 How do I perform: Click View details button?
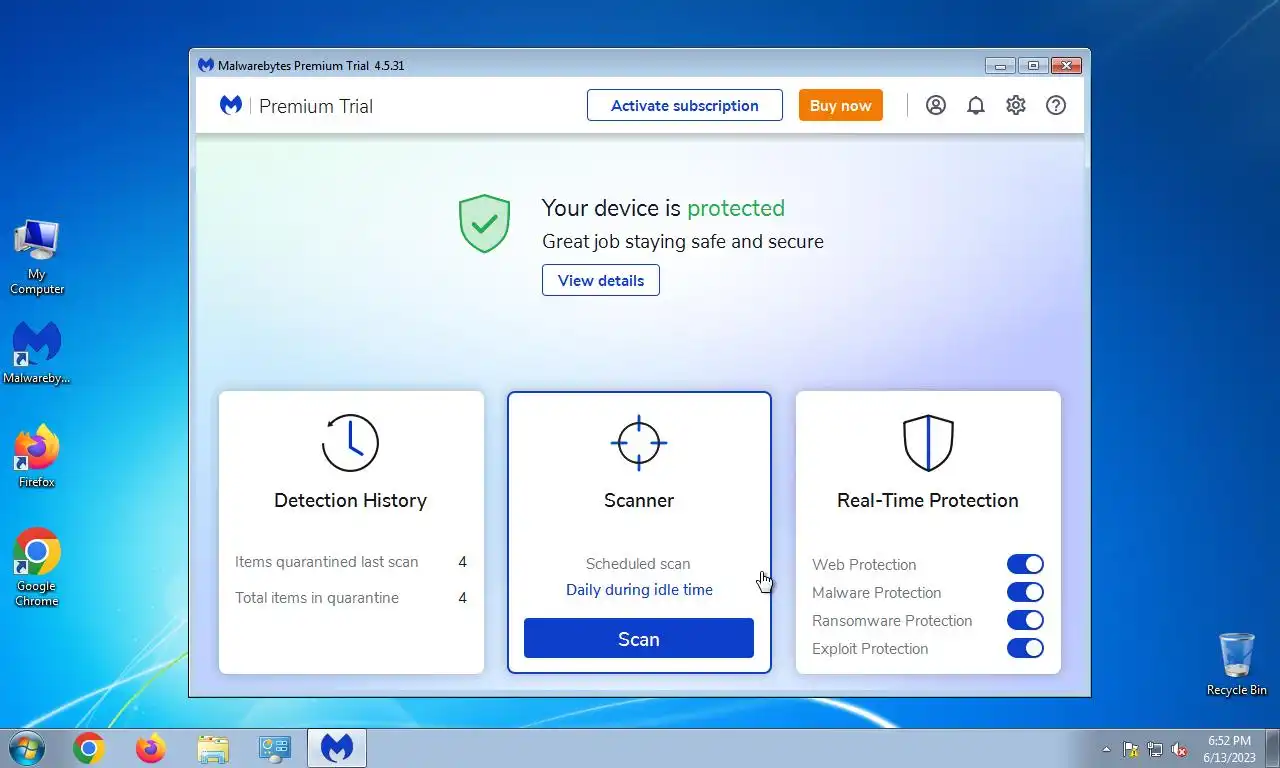point(601,280)
